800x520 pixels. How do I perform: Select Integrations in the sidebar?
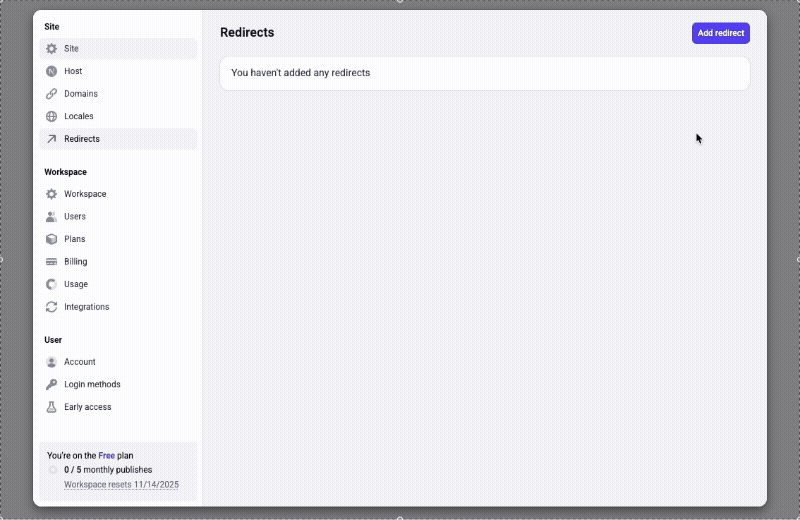pos(87,307)
